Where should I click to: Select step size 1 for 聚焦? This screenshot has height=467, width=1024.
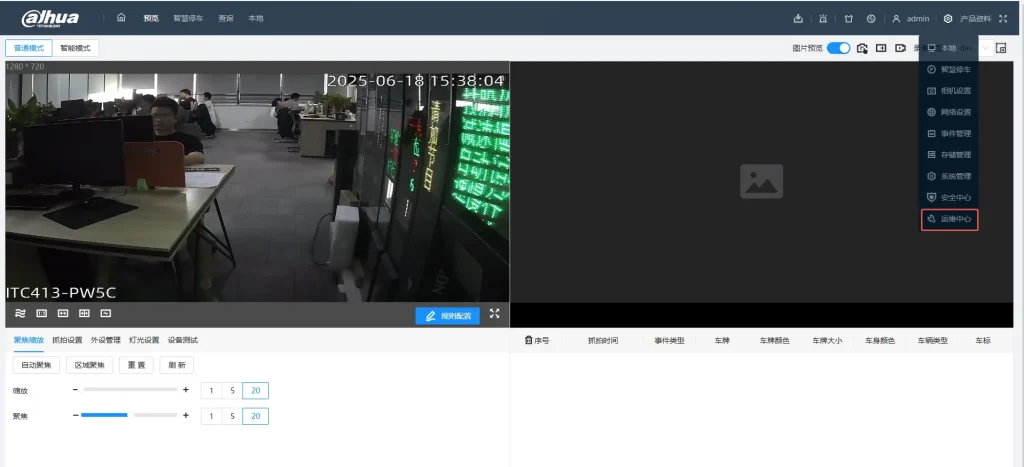click(211, 416)
